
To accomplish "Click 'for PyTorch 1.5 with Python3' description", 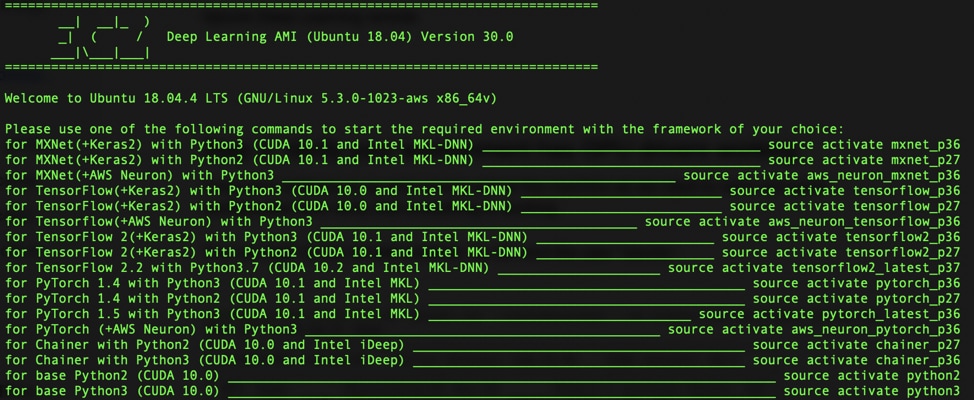I will pyautogui.click(x=212, y=314).
